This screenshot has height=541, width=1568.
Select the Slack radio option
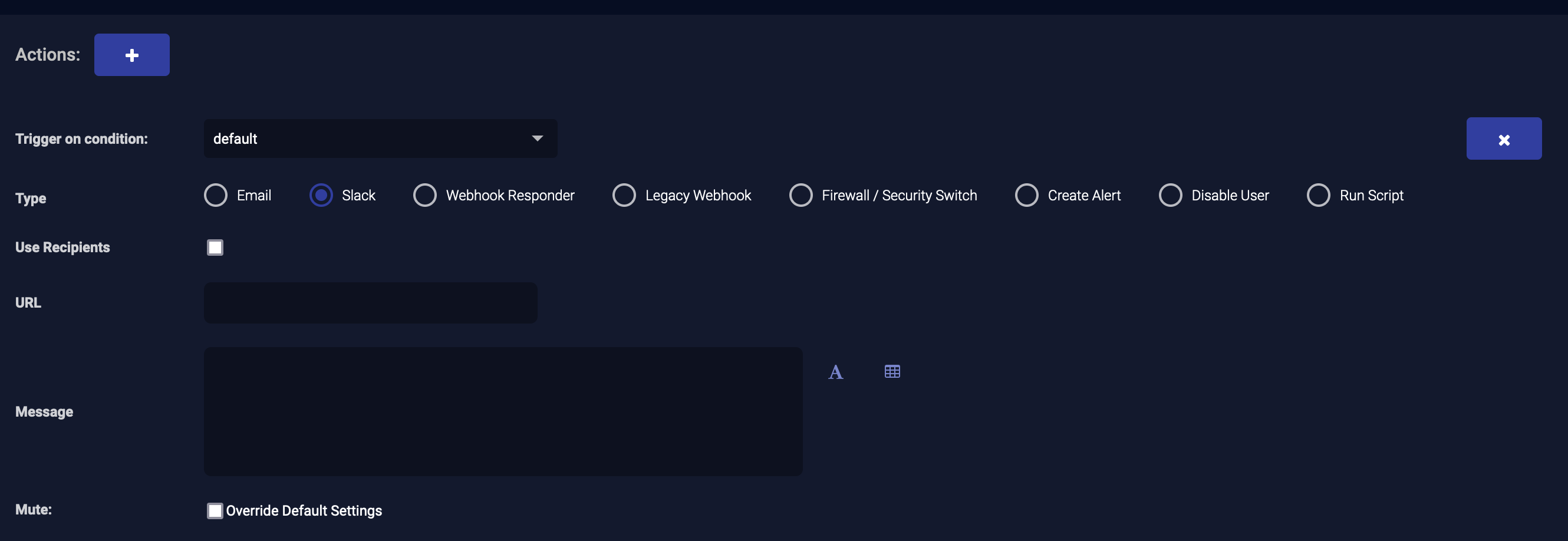click(321, 195)
